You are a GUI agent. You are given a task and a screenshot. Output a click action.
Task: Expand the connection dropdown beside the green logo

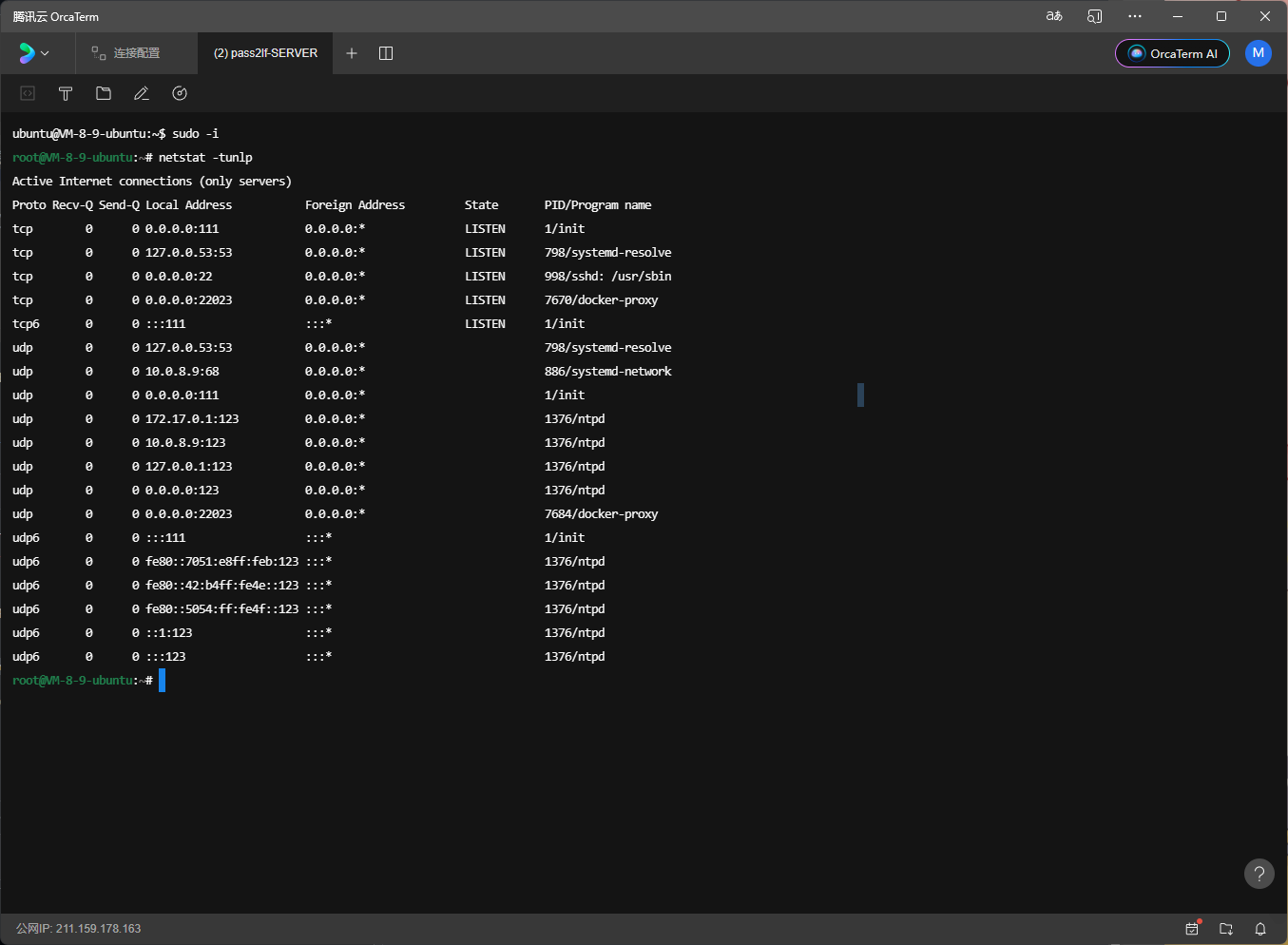pos(44,53)
